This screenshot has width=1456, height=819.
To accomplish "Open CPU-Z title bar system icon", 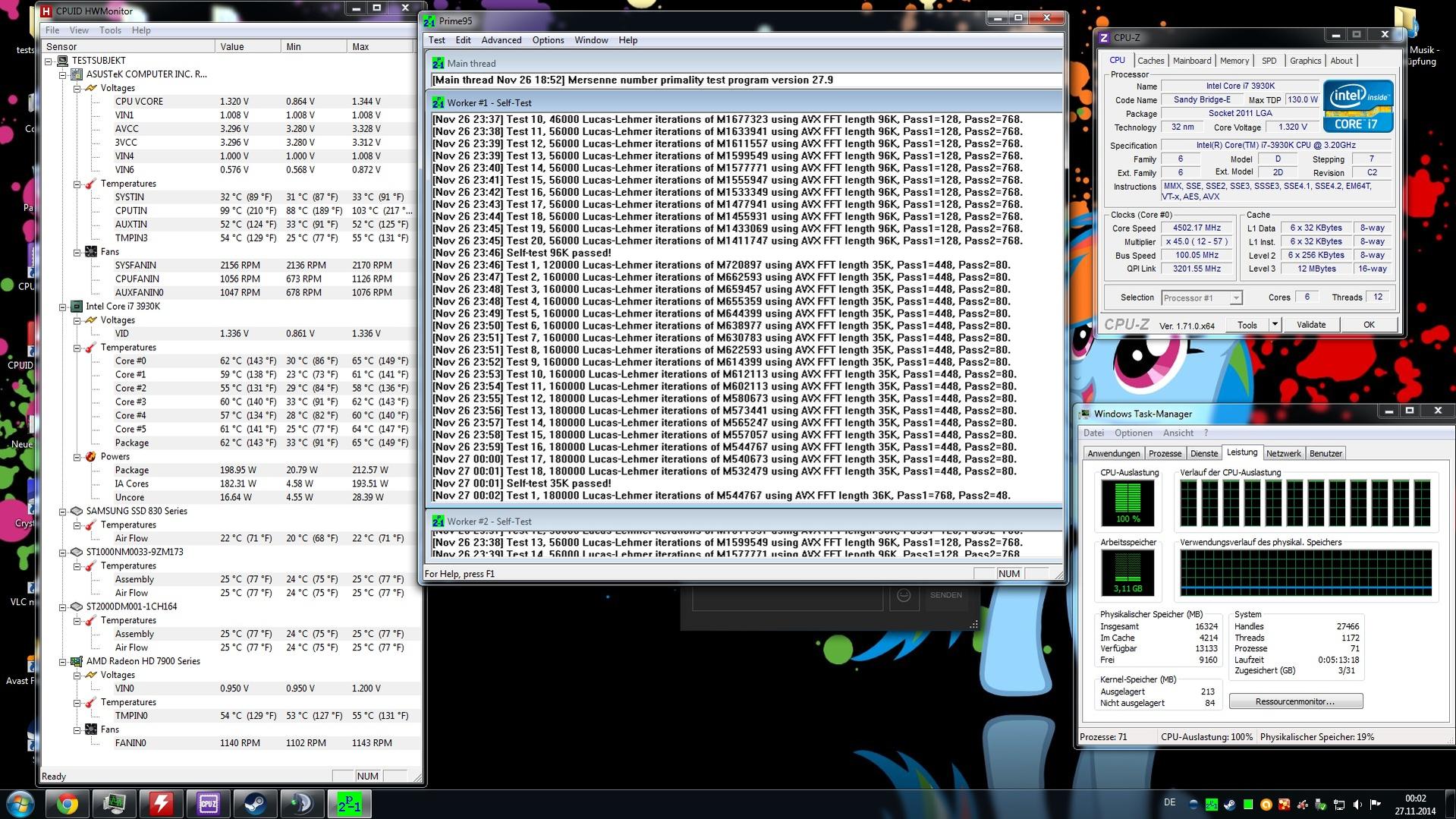I will [x=1104, y=37].
